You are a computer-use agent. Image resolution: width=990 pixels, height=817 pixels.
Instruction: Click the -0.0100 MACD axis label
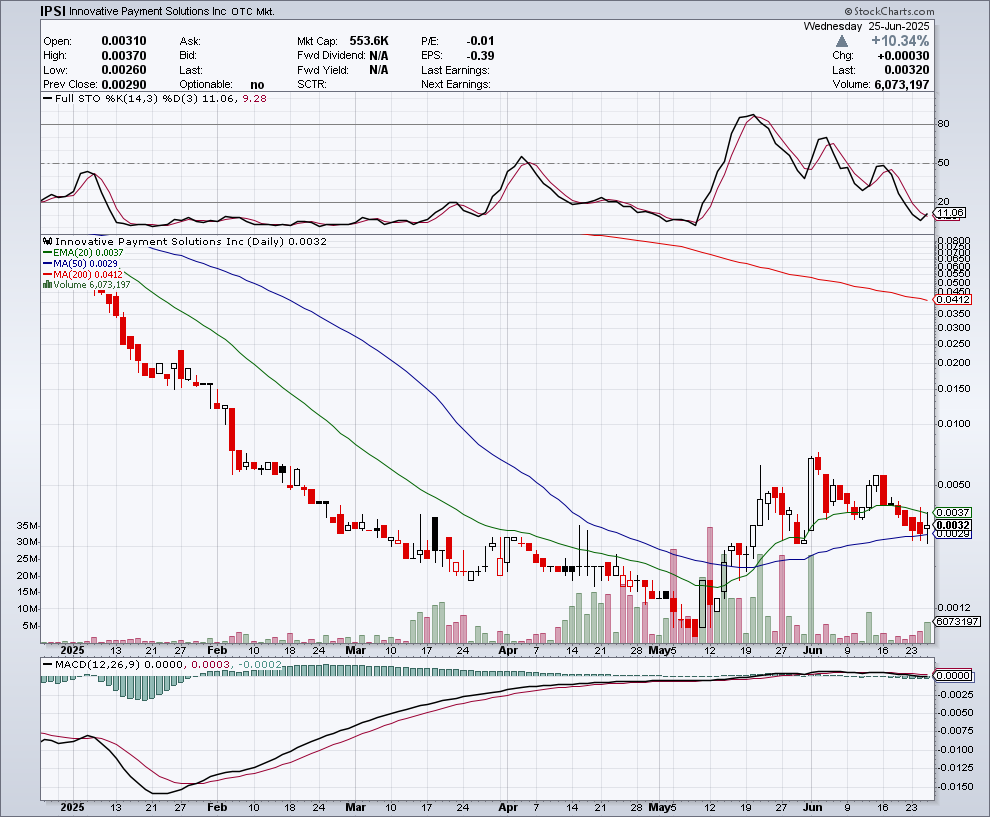tap(955, 749)
